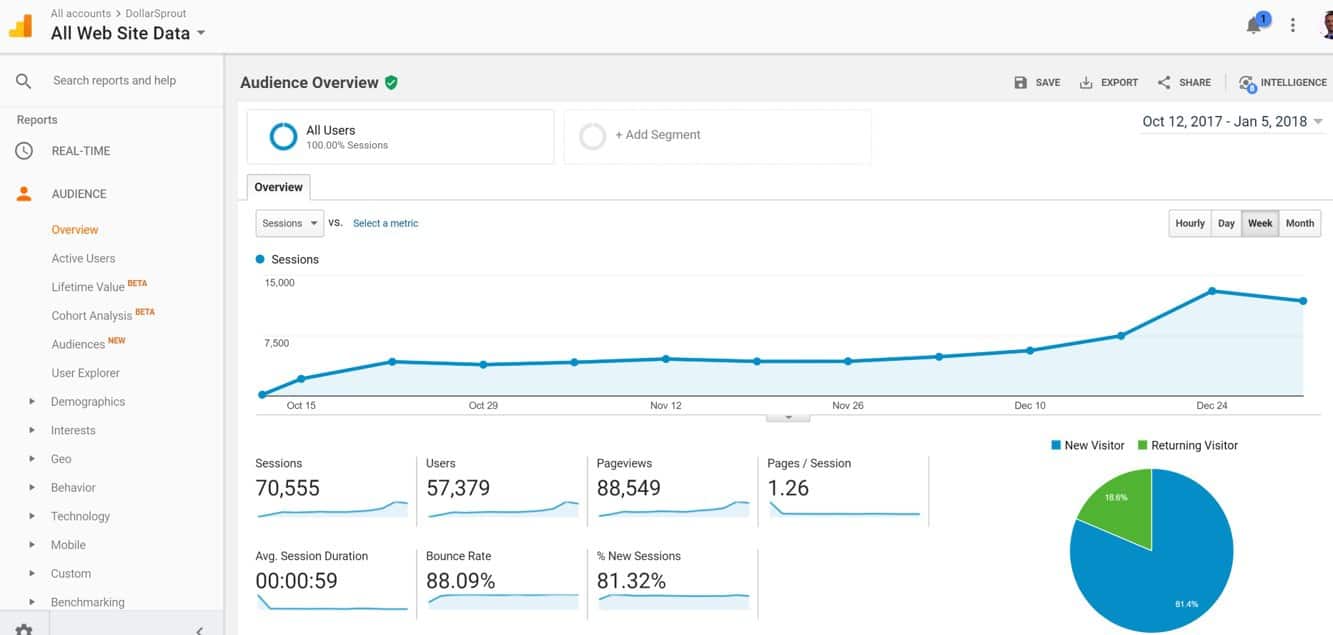
Task: Open the Sessions metric dropdown
Action: [288, 223]
